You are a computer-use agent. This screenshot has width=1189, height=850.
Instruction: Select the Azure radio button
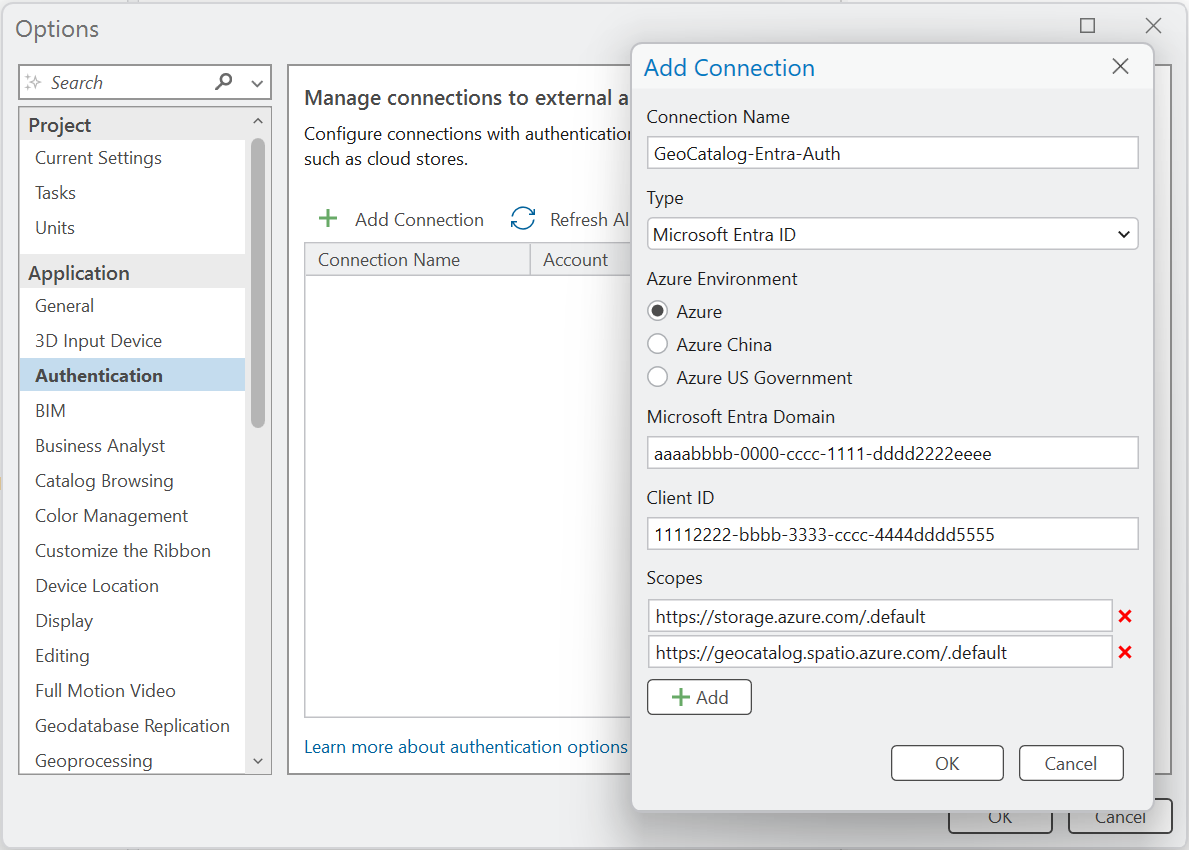point(657,311)
